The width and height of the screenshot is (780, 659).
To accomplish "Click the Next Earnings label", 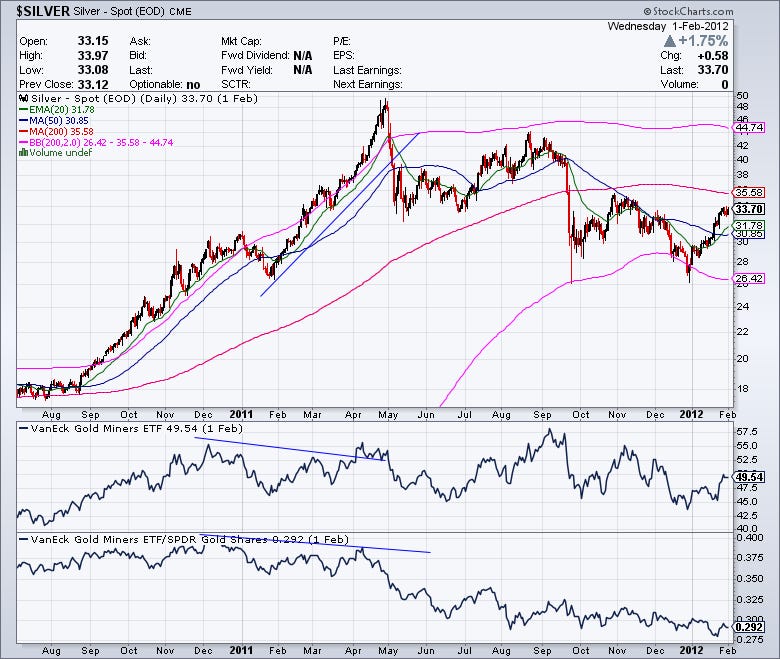I will click(x=368, y=85).
